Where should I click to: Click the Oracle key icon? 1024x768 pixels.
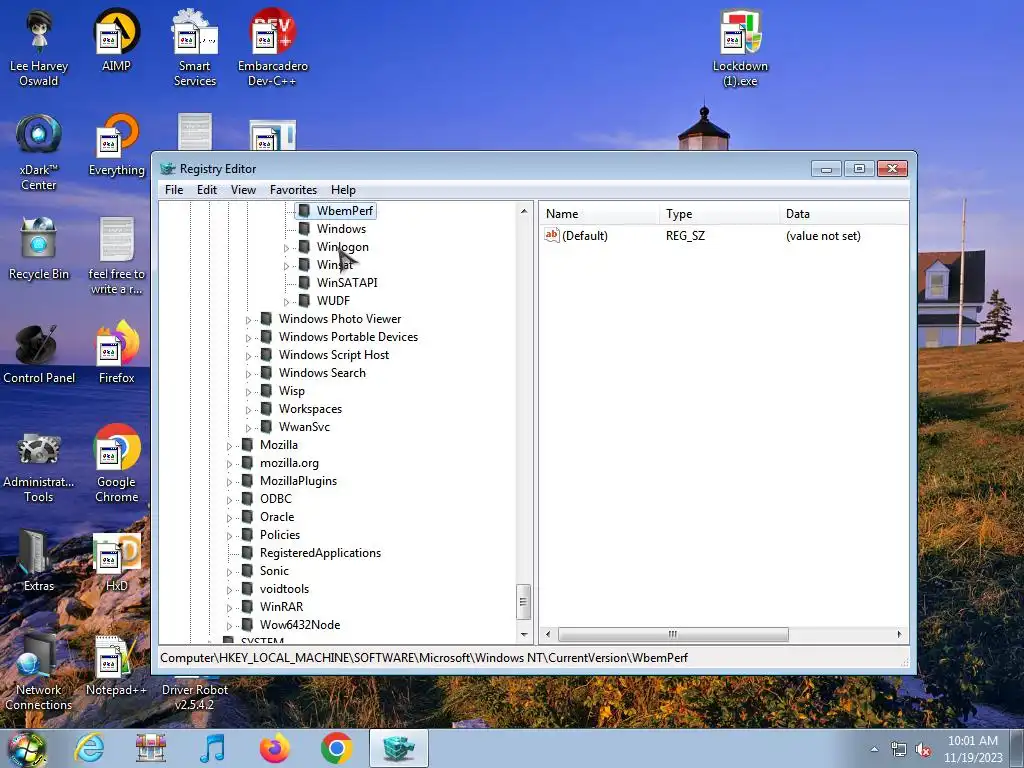click(x=248, y=517)
